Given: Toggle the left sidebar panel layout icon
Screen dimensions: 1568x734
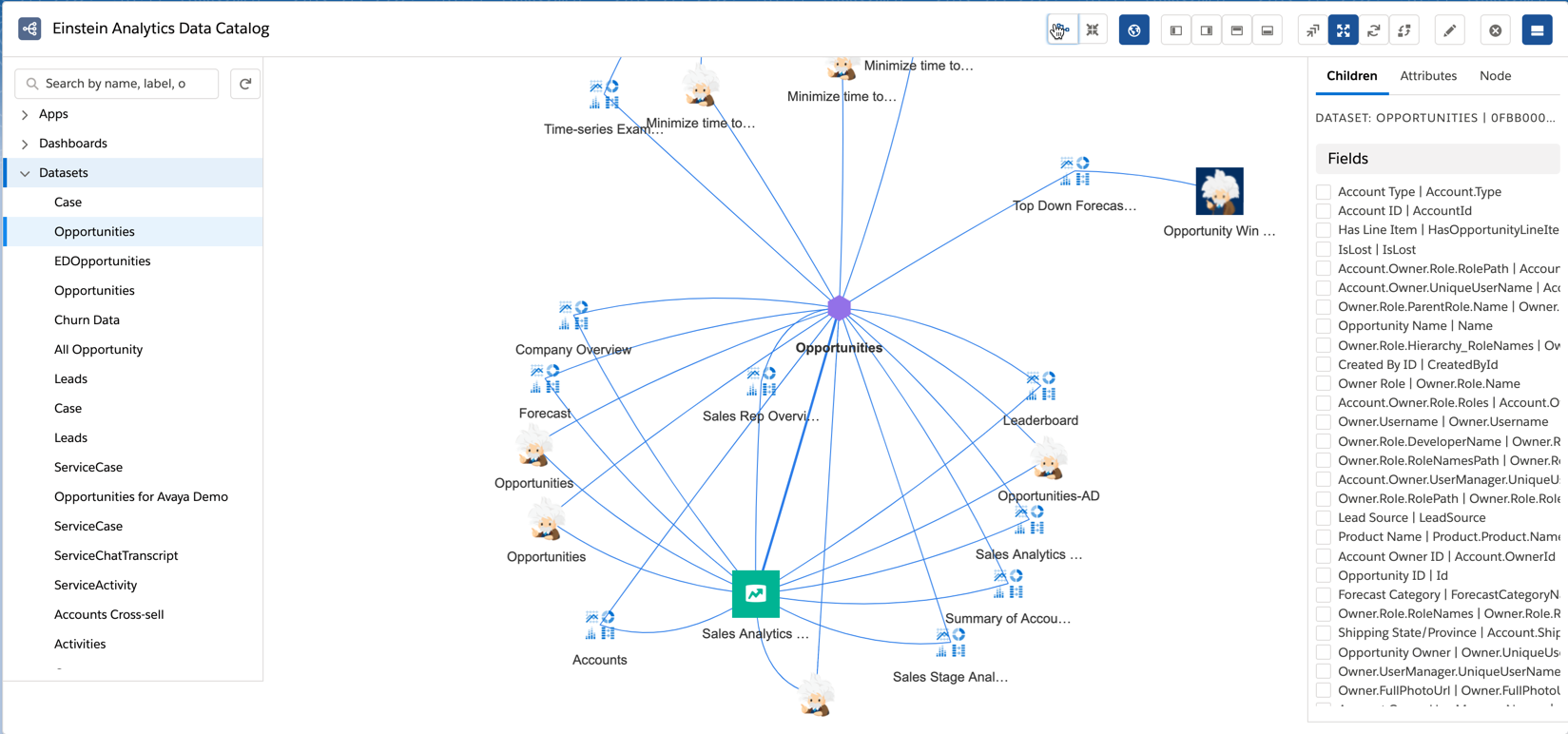Looking at the screenshot, I should 1176,30.
